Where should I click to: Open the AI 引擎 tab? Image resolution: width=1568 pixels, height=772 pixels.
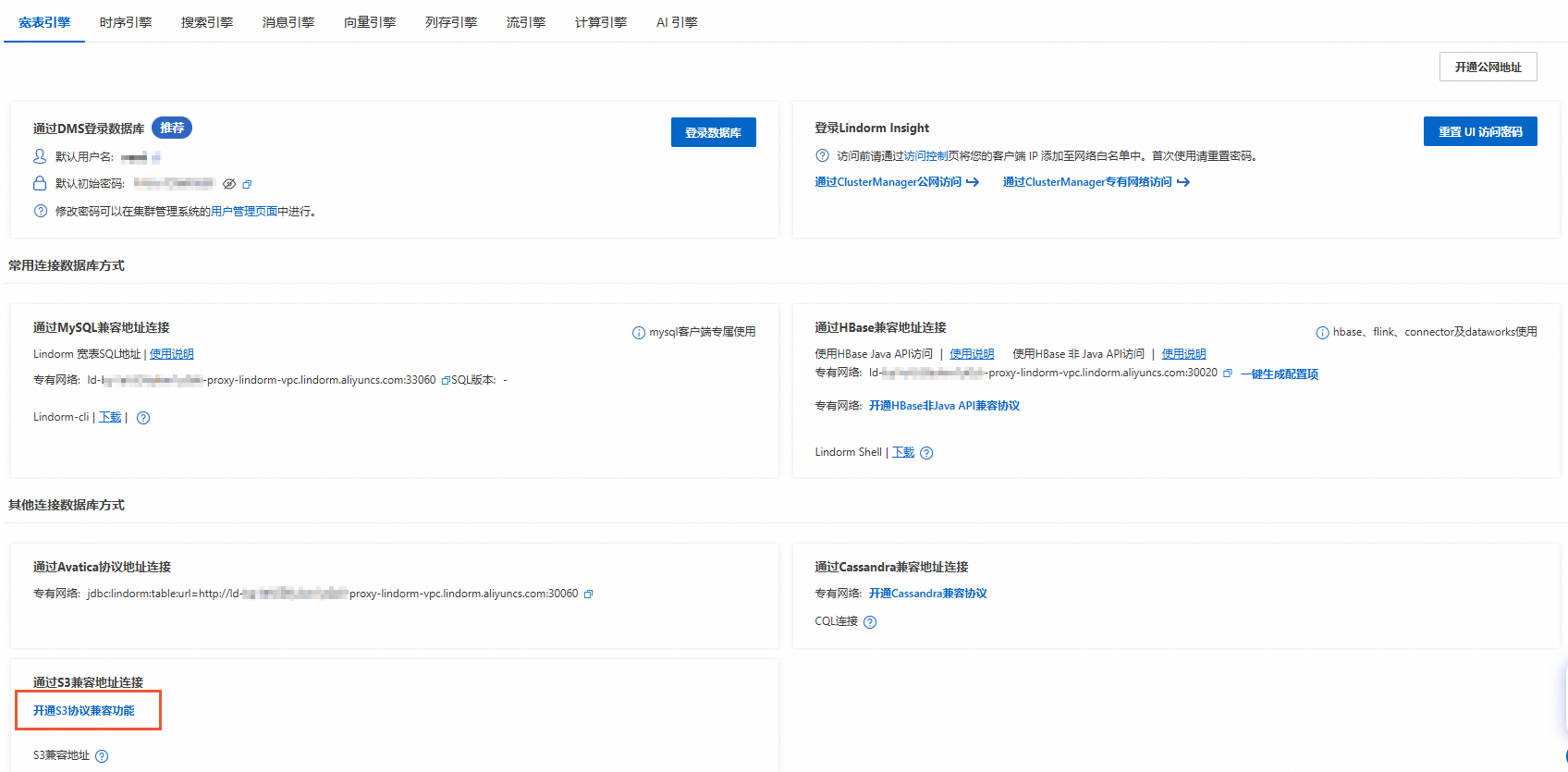677,22
